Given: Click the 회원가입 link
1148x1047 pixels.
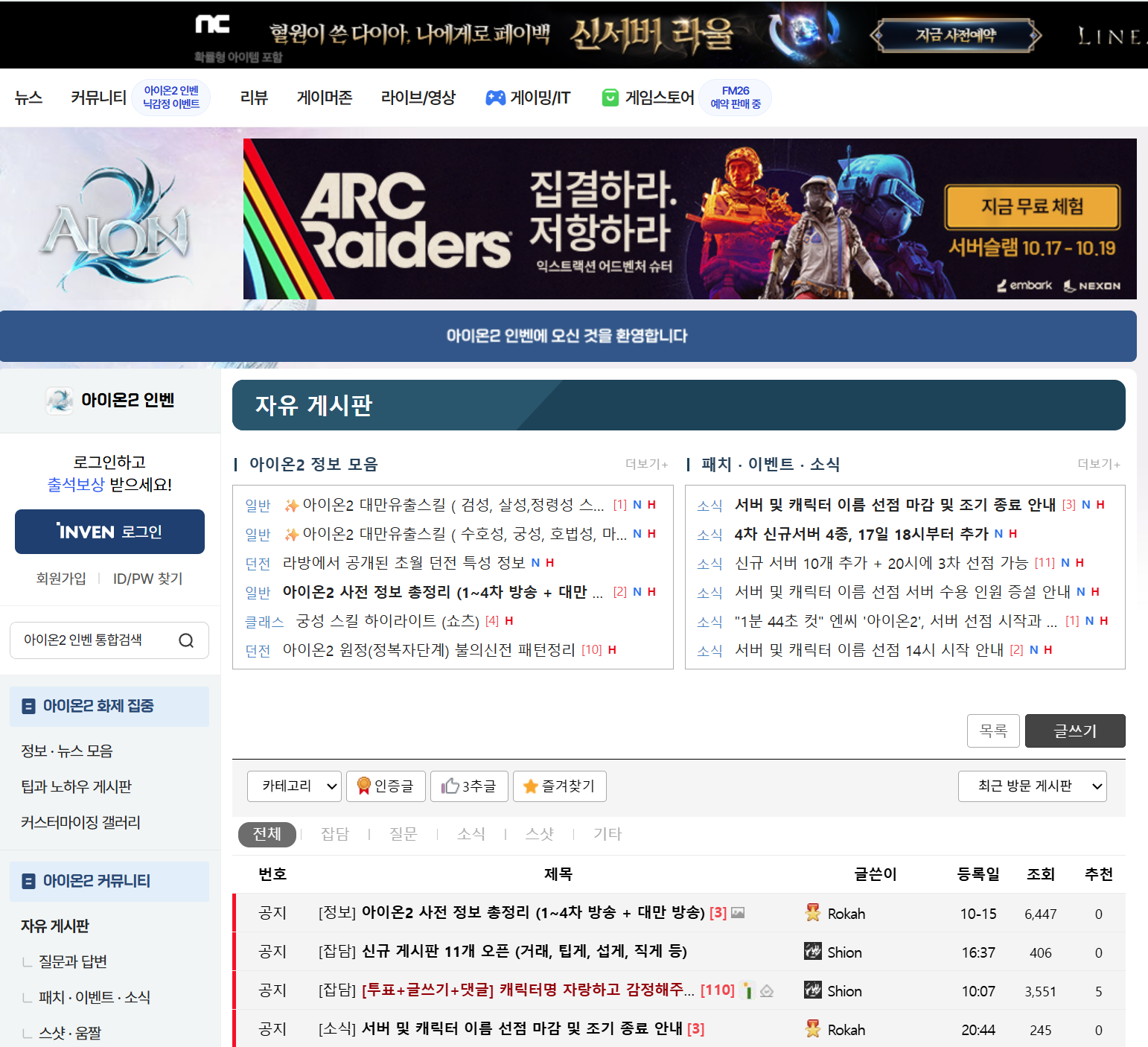Looking at the screenshot, I should pos(61,579).
